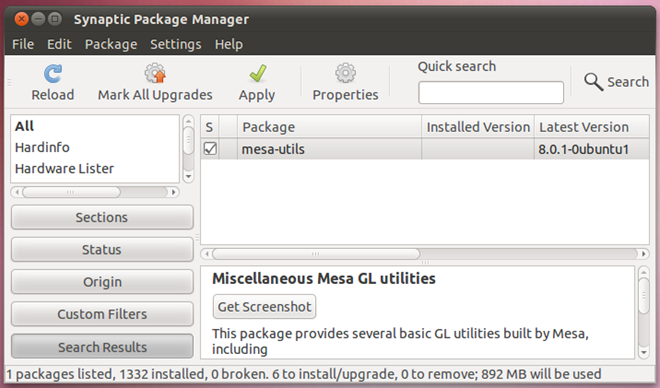
Task: Focus the Quick search input field
Action: pos(491,93)
